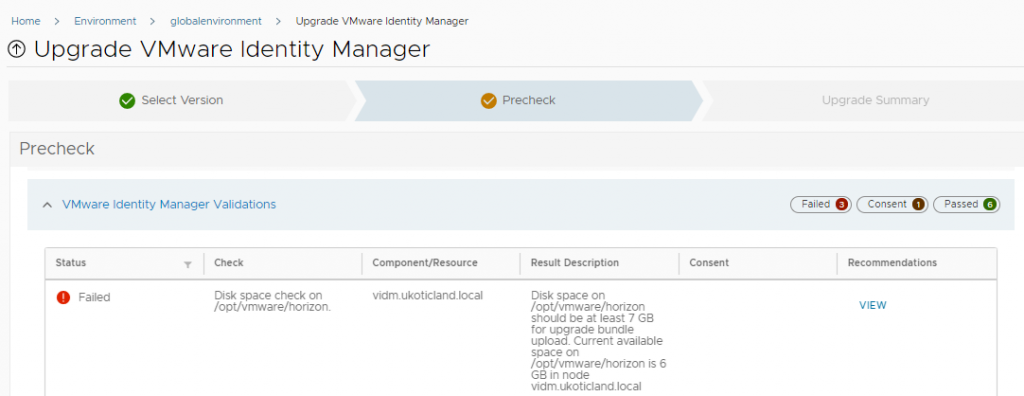Screen dimensions: 1024x396
Task: Click the Status column header
Action: click(x=71, y=263)
